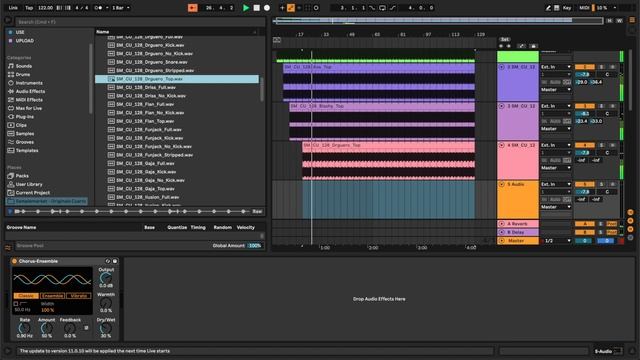This screenshot has width=640, height=360.
Task: Toggle track activator on 4 SM_CU_12
Action: point(584,145)
